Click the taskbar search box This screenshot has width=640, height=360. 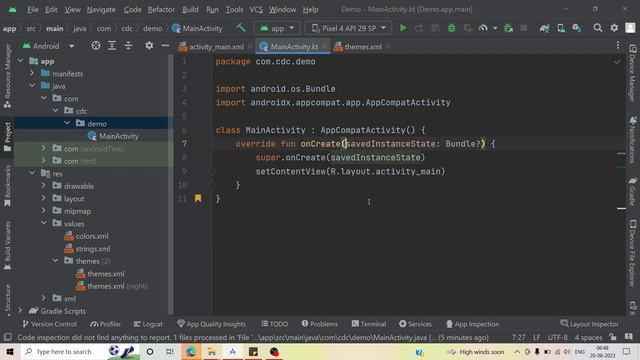point(80,351)
